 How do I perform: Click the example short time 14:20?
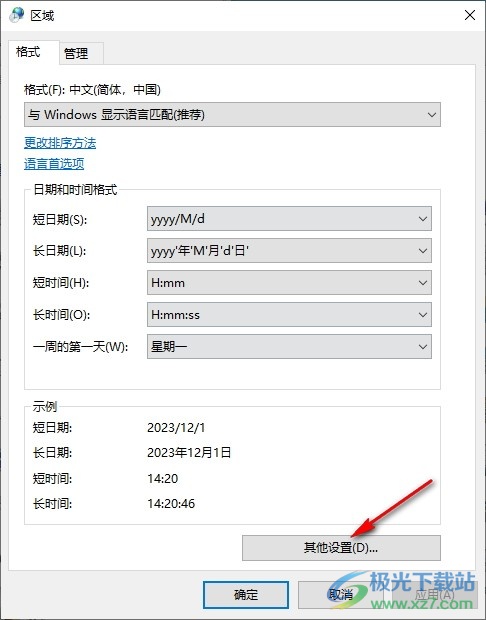(x=163, y=478)
